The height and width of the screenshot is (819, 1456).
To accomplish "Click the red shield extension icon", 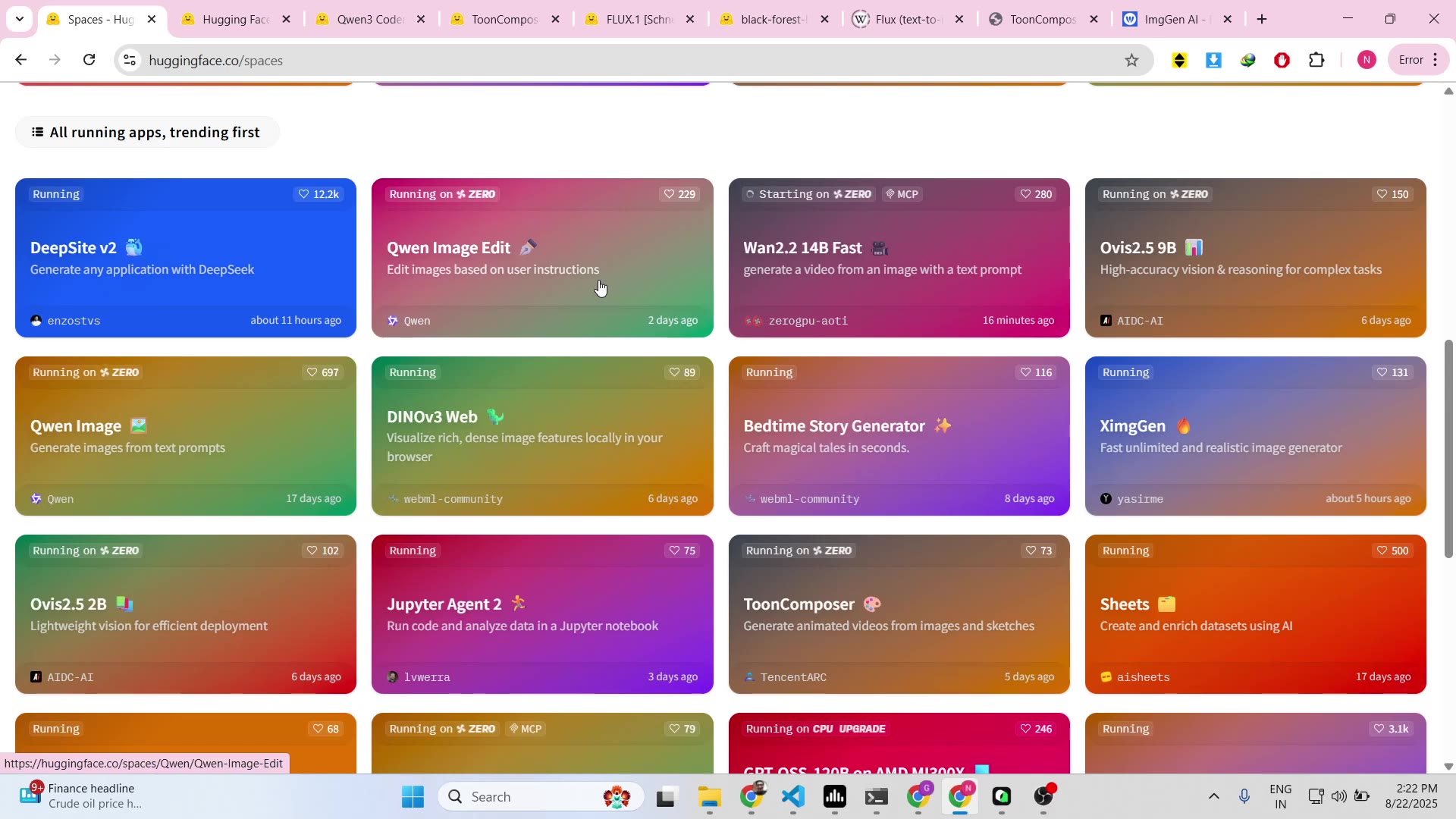I will click(1282, 60).
